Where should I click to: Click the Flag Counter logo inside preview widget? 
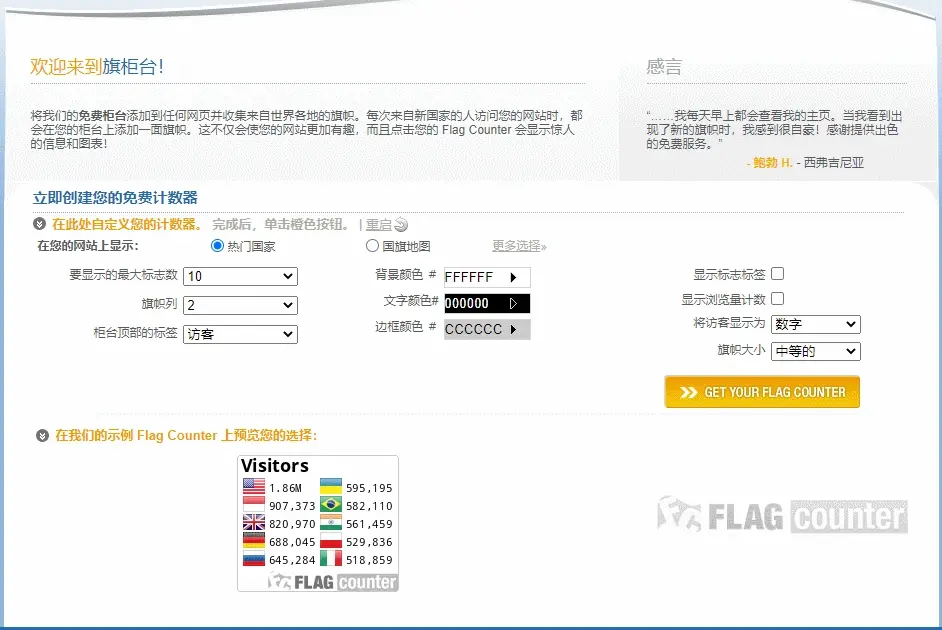tap(332, 581)
